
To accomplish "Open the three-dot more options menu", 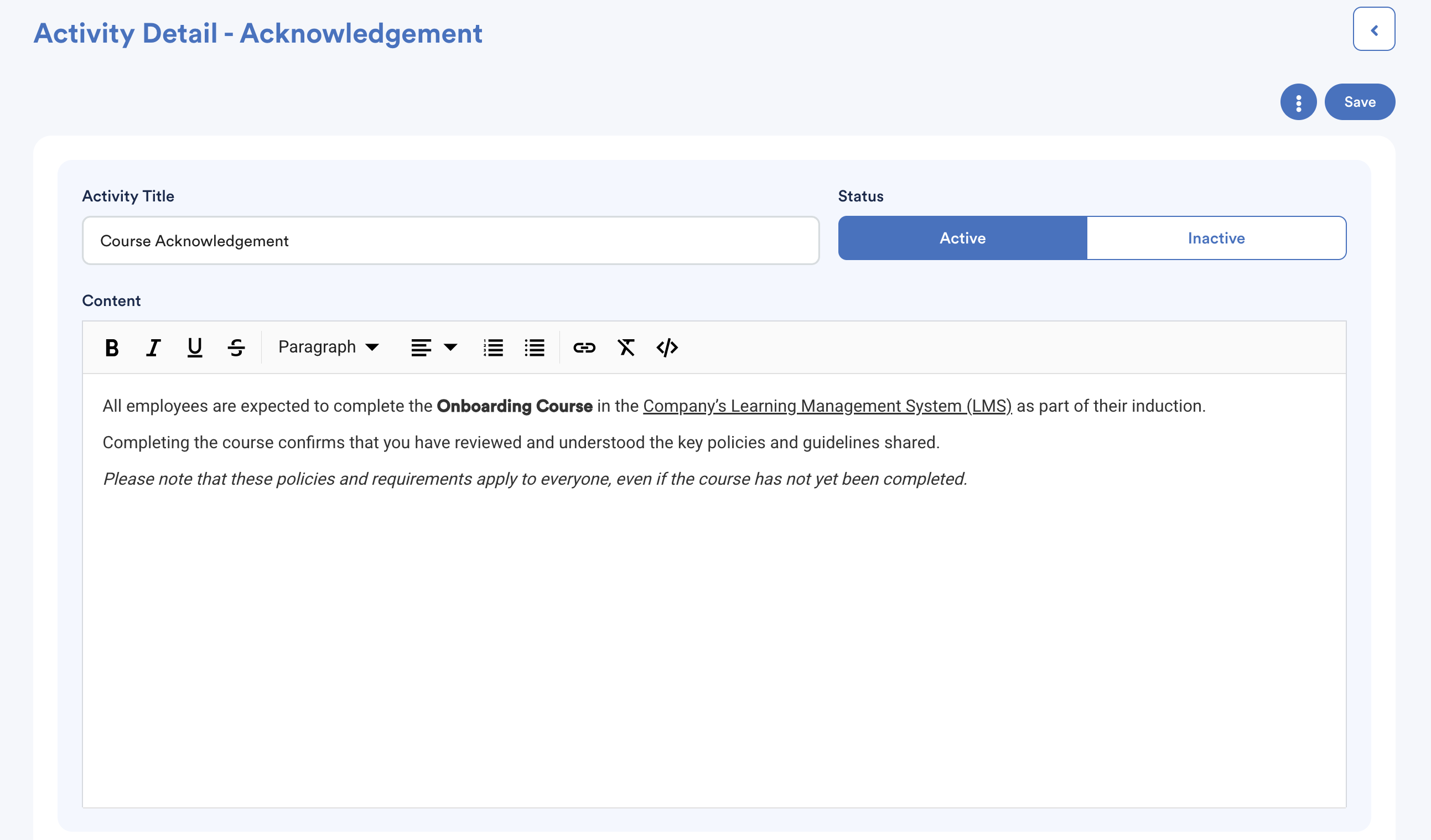I will pos(1298,102).
